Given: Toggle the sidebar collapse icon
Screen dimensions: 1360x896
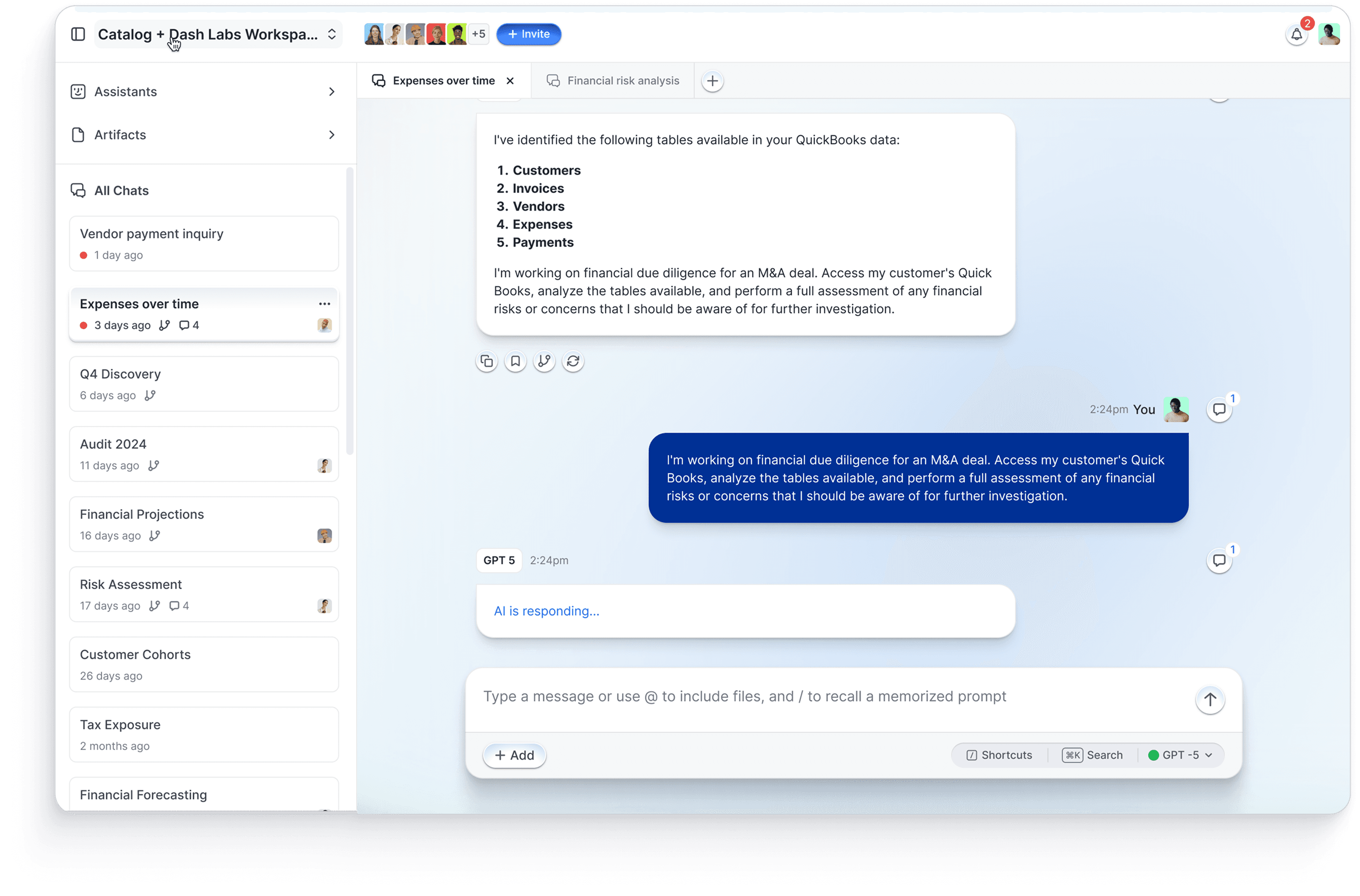Looking at the screenshot, I should [78, 34].
